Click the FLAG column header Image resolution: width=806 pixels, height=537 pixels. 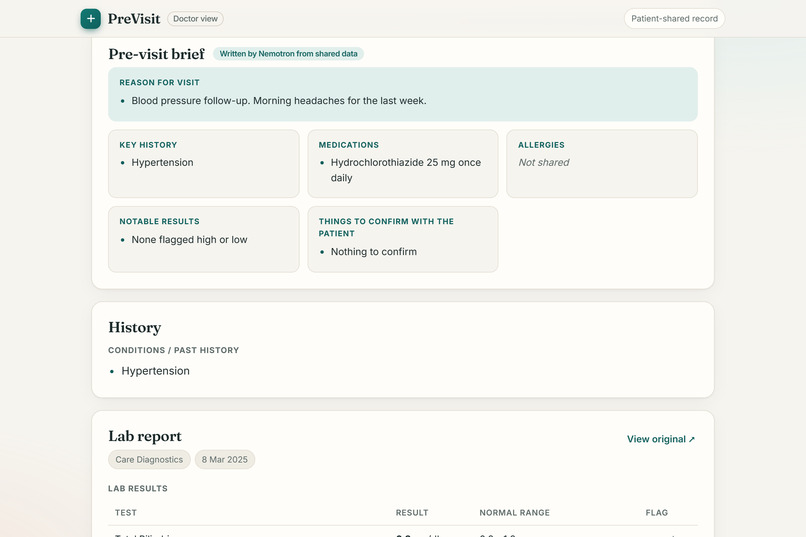[656, 512]
